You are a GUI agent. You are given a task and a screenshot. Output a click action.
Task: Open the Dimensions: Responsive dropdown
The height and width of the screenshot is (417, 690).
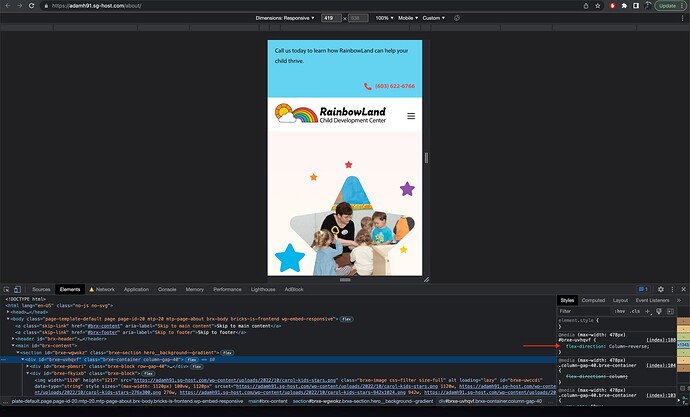pyautogui.click(x=285, y=18)
